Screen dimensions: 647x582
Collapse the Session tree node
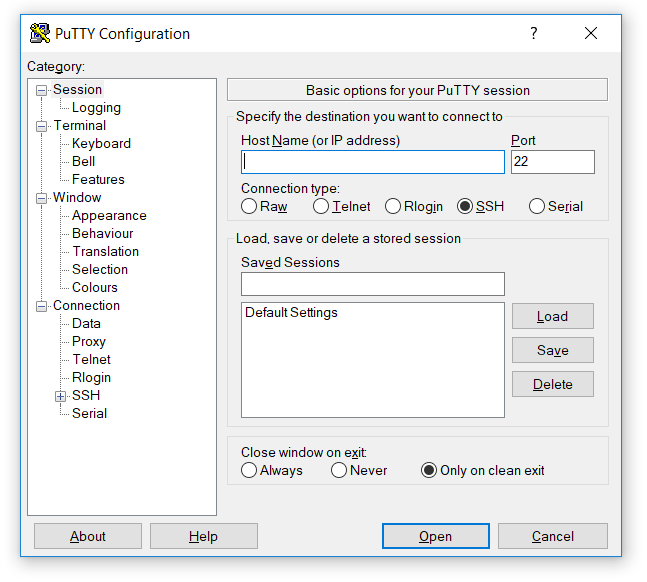41,90
